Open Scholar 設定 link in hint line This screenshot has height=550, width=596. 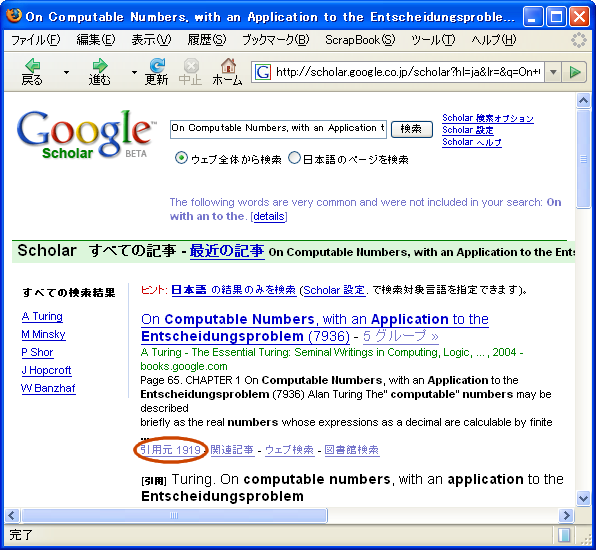click(334, 290)
